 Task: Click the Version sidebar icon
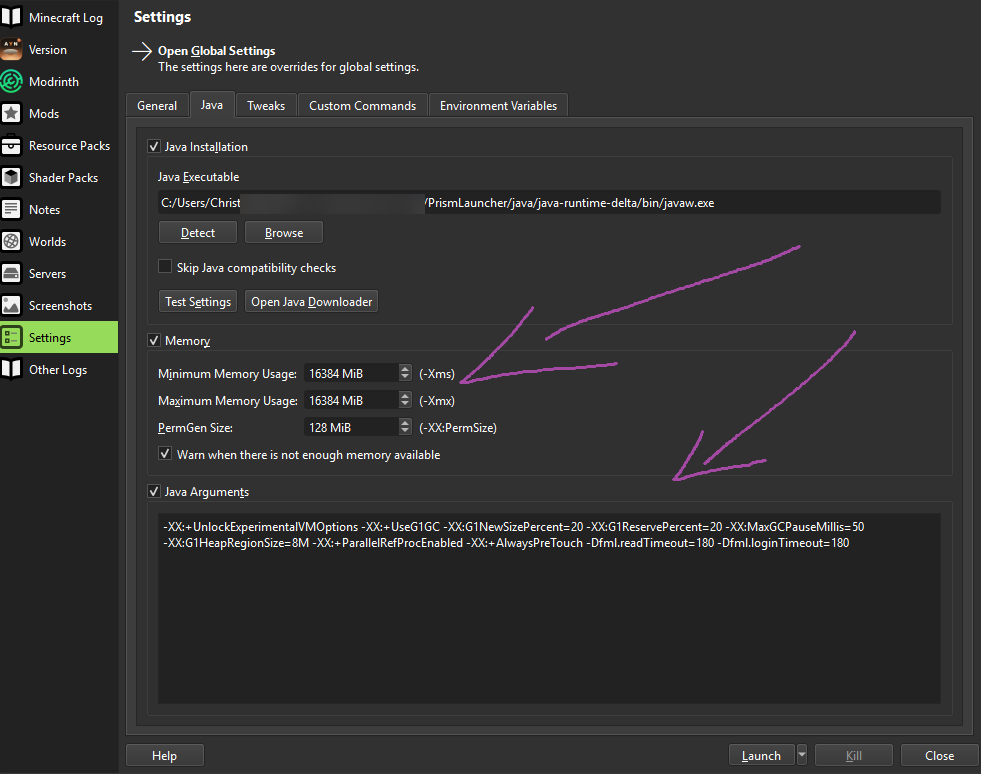tap(11, 49)
